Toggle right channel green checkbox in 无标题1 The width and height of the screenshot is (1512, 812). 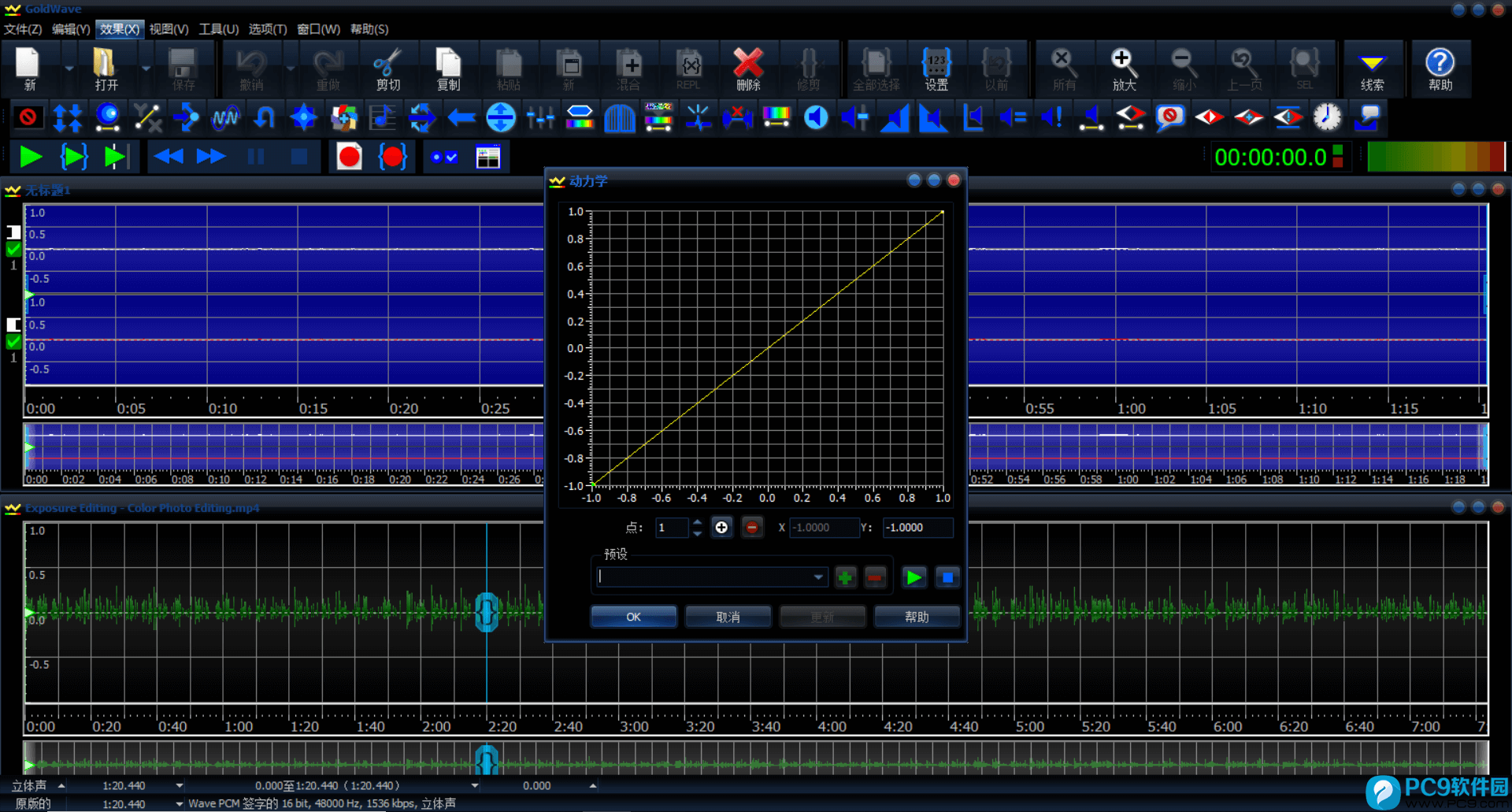coord(13,342)
